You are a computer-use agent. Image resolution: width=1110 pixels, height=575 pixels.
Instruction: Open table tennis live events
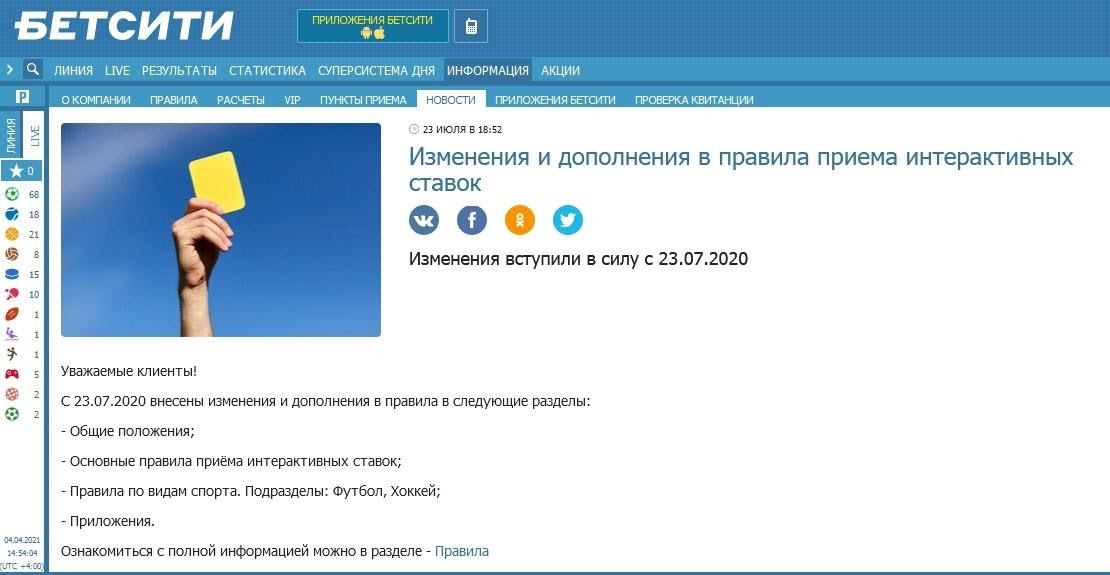[13, 294]
